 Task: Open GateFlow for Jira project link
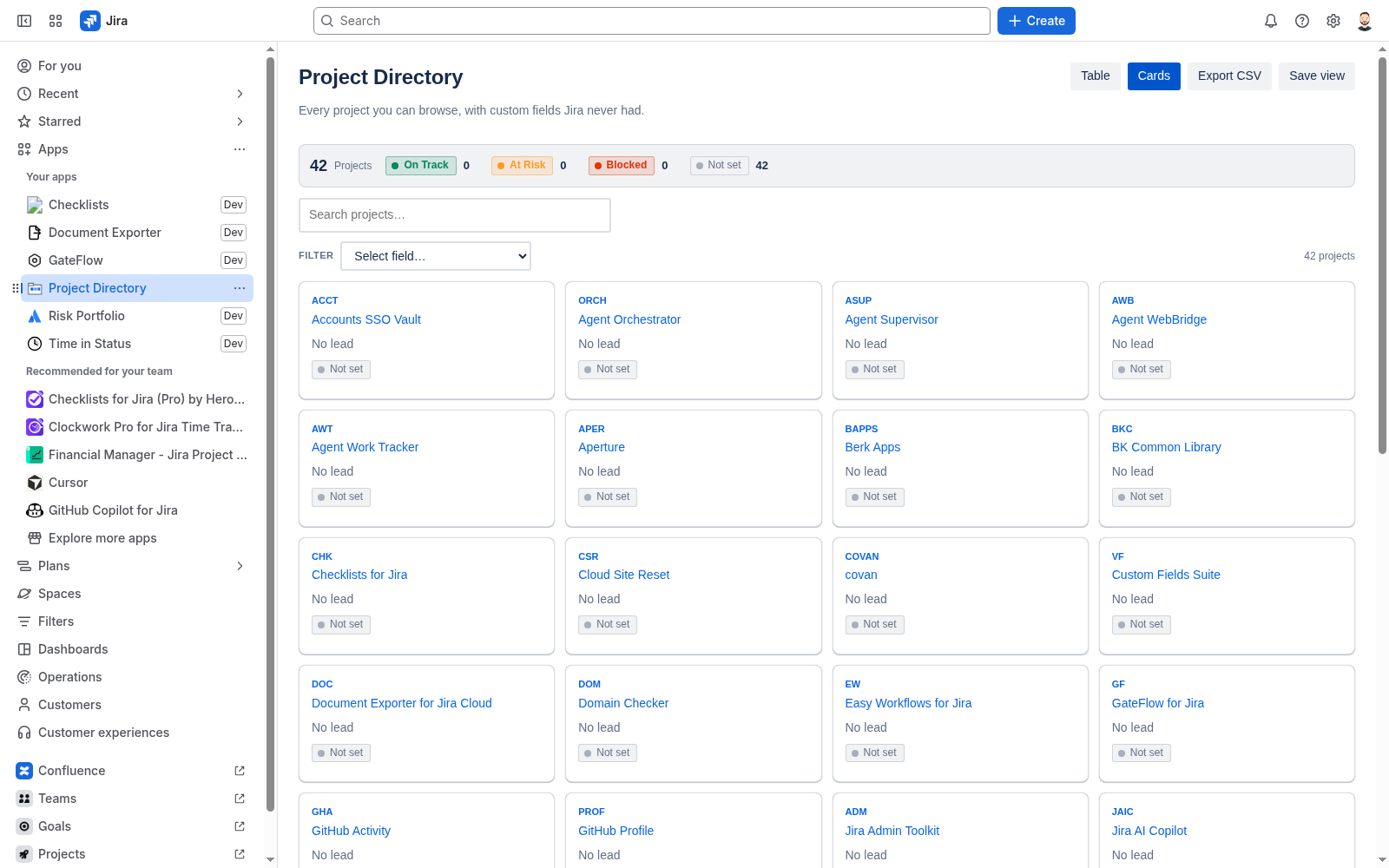pyautogui.click(x=1158, y=703)
